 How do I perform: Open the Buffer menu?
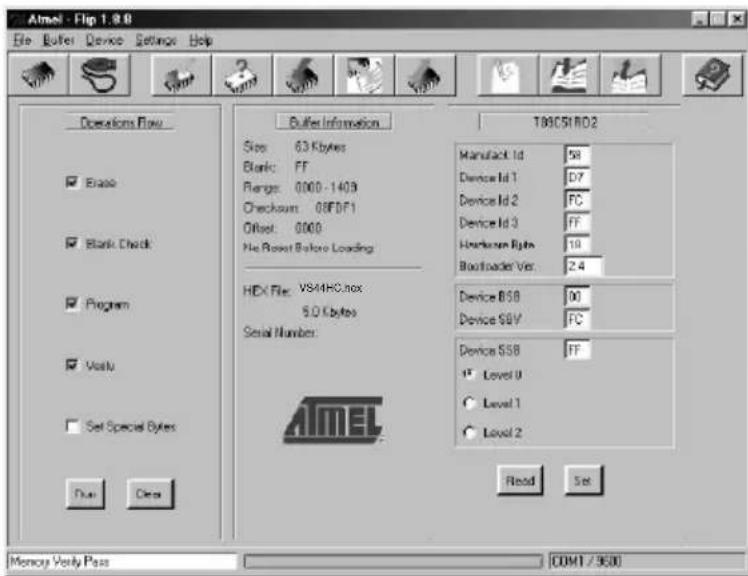click(58, 40)
